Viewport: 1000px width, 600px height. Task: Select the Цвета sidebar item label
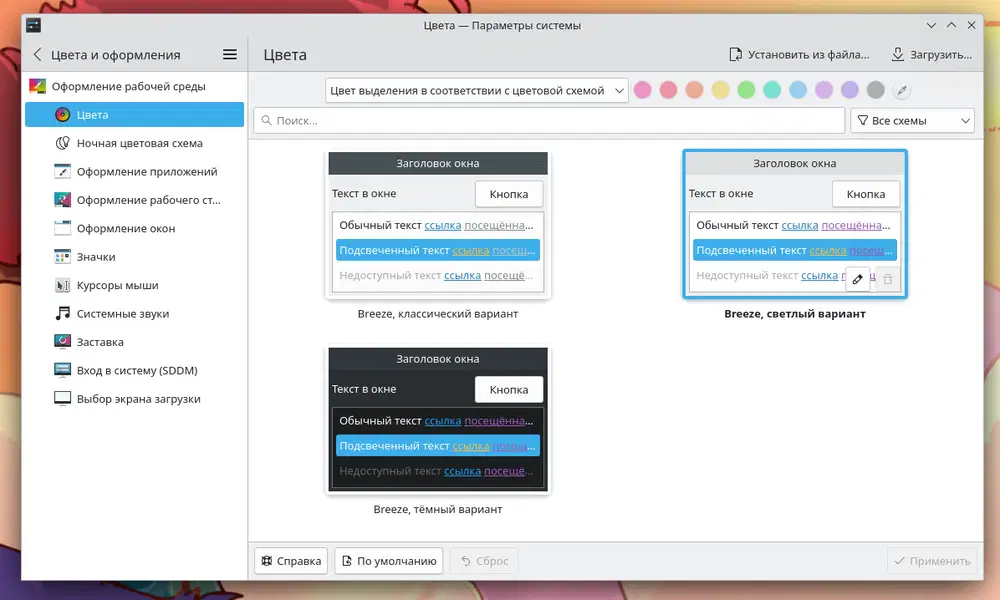click(x=92, y=115)
